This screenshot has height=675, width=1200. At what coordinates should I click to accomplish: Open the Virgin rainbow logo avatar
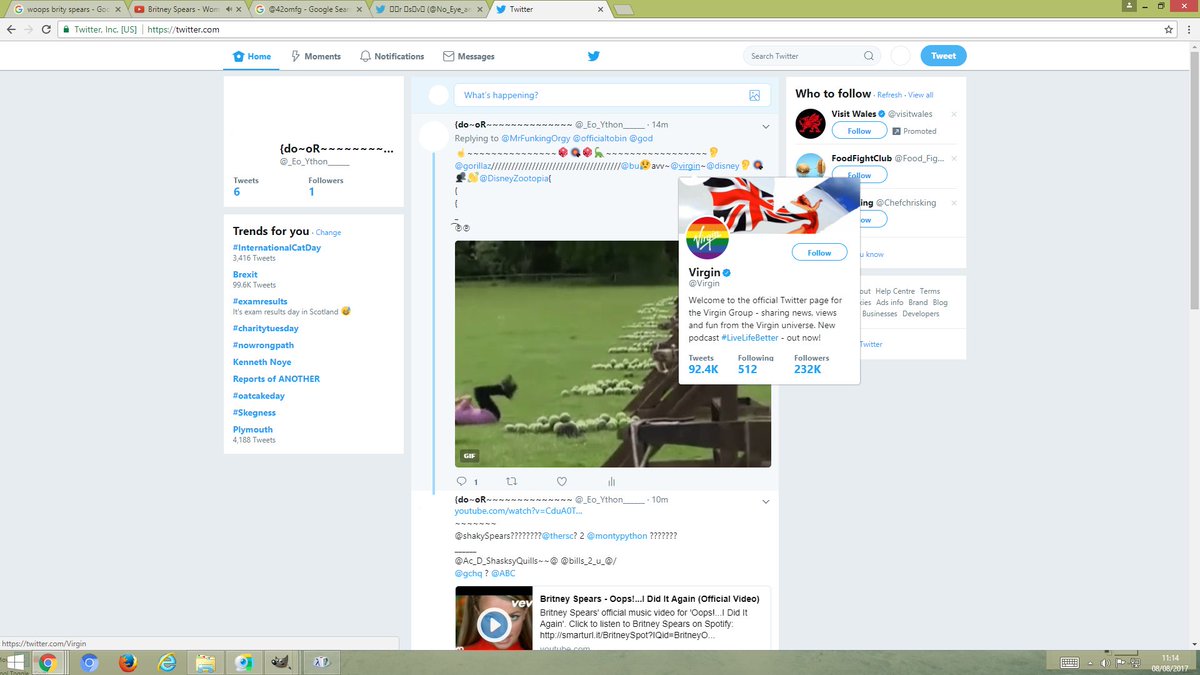pyautogui.click(x=707, y=238)
